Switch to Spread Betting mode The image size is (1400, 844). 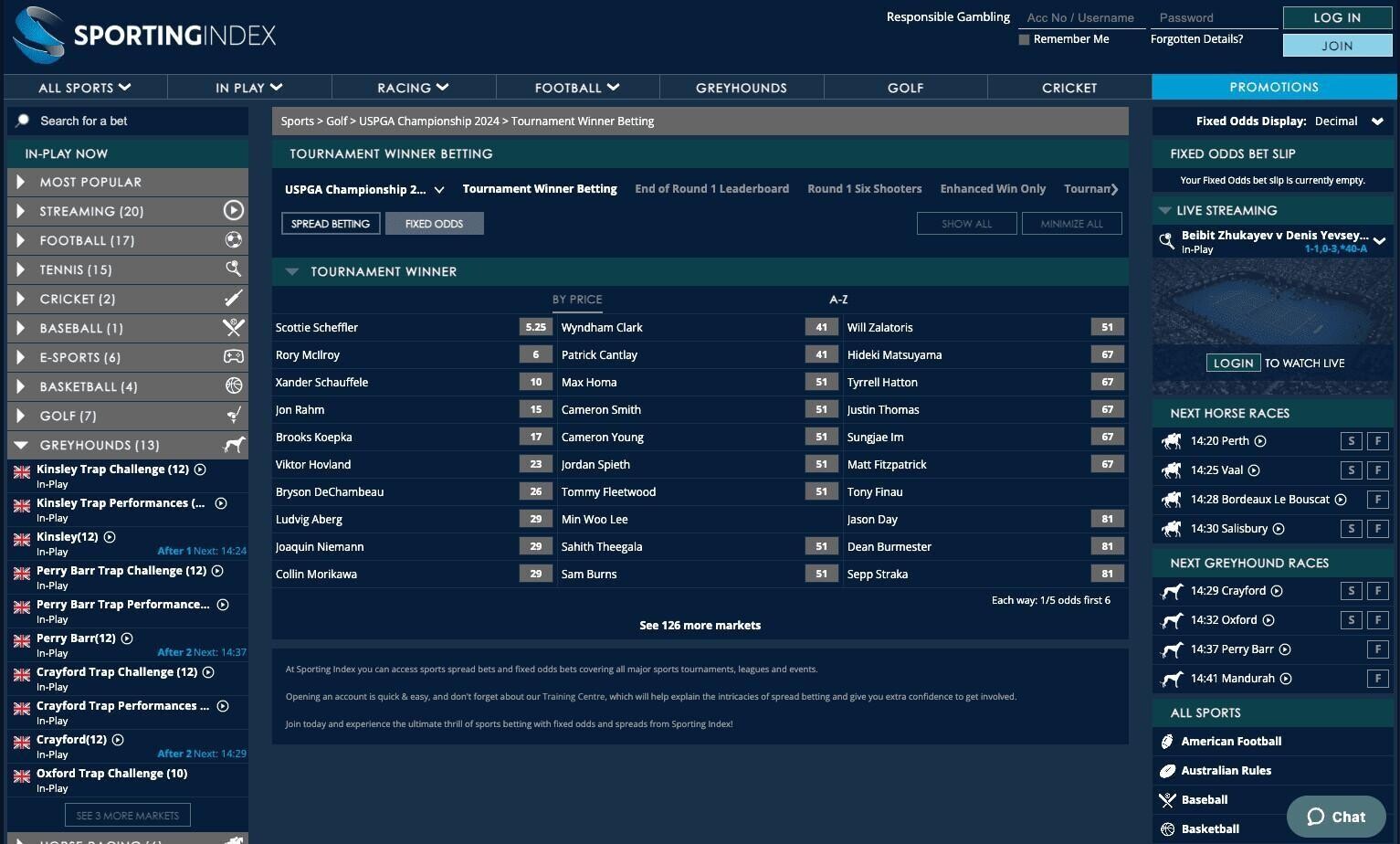tap(331, 224)
